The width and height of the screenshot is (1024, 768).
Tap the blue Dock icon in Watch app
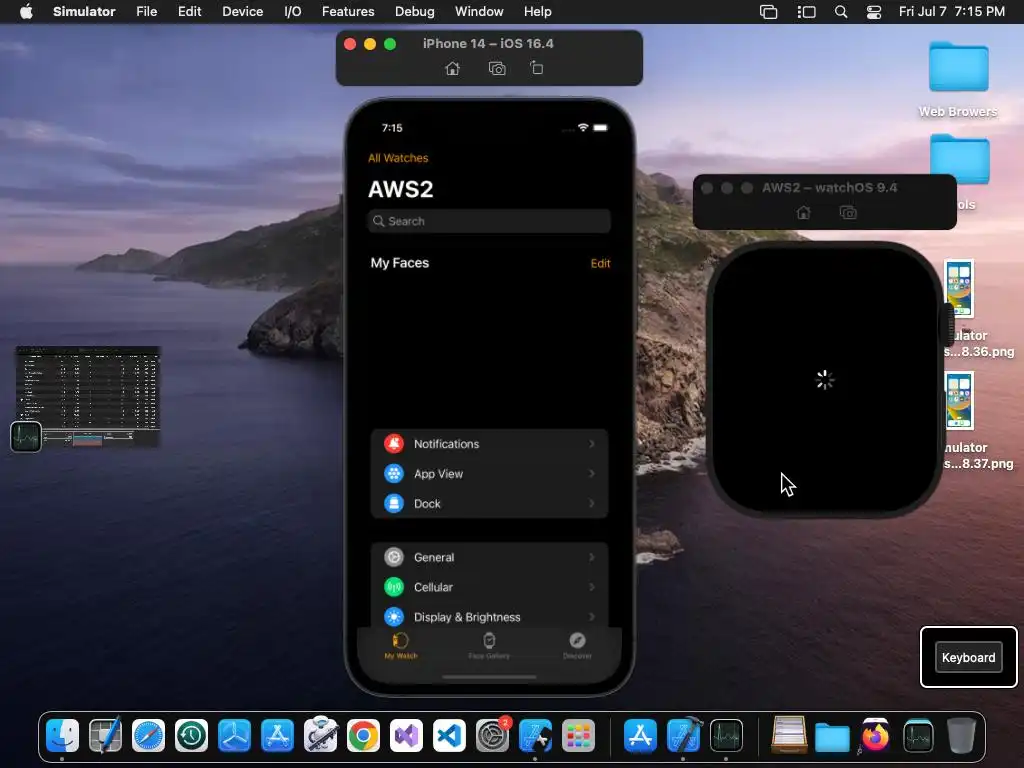394,504
